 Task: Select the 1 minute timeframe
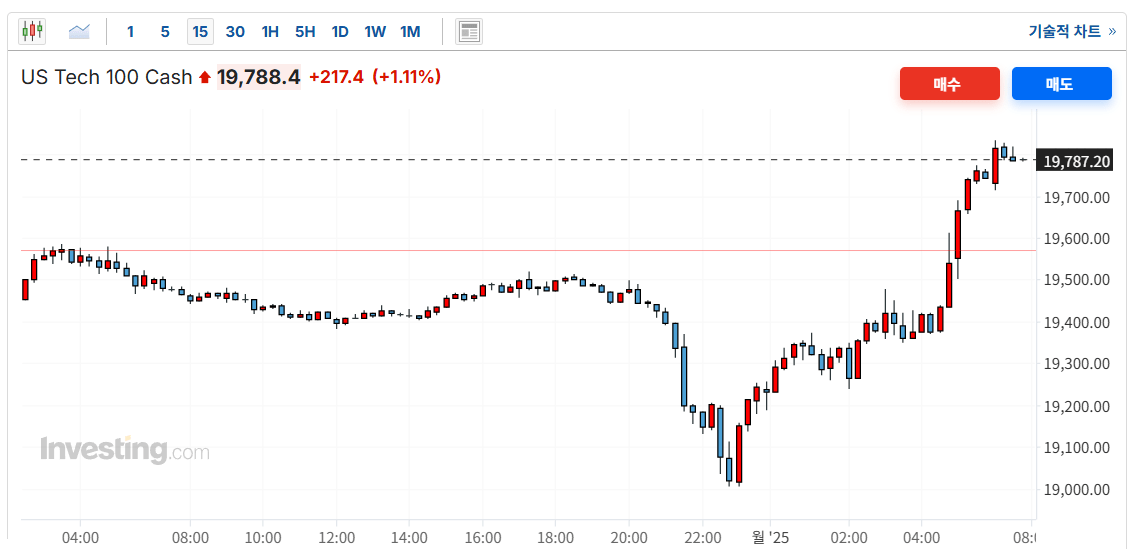tap(130, 31)
